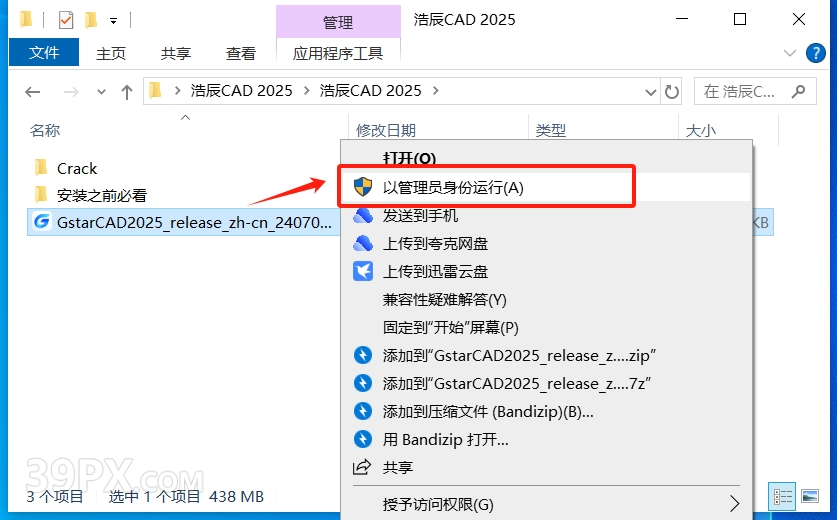Open address bar history dropdown
The height and width of the screenshot is (520, 837).
(x=651, y=92)
